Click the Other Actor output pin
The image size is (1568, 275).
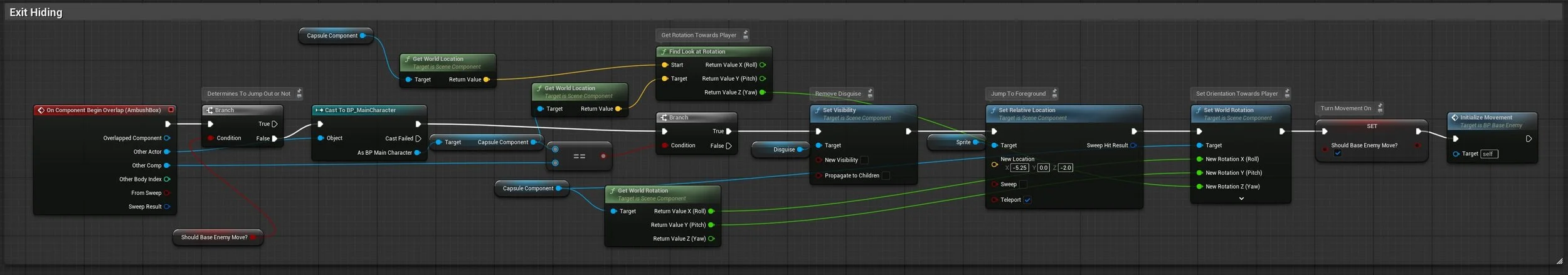[167, 152]
